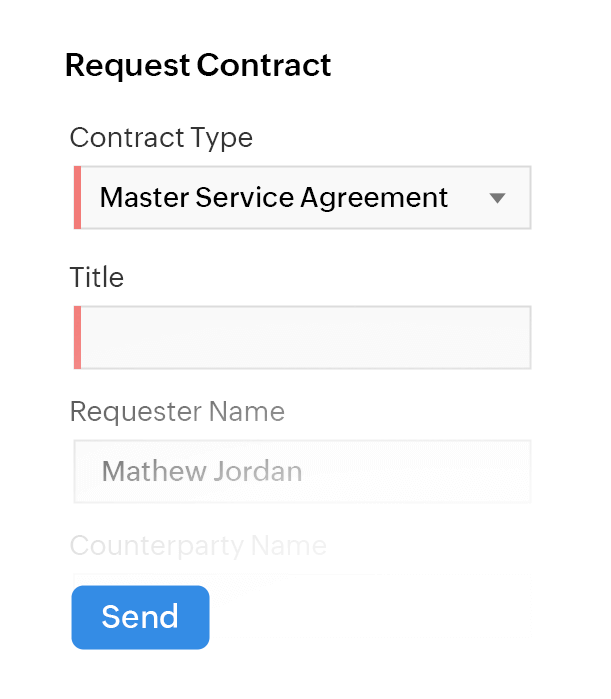Open the Master Service Agreement combo box
This screenshot has width=611, height=699.
pyautogui.click(x=300, y=198)
